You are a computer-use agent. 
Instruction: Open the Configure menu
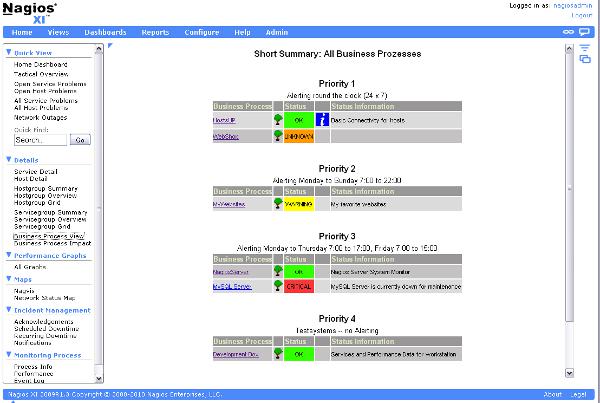tap(202, 32)
